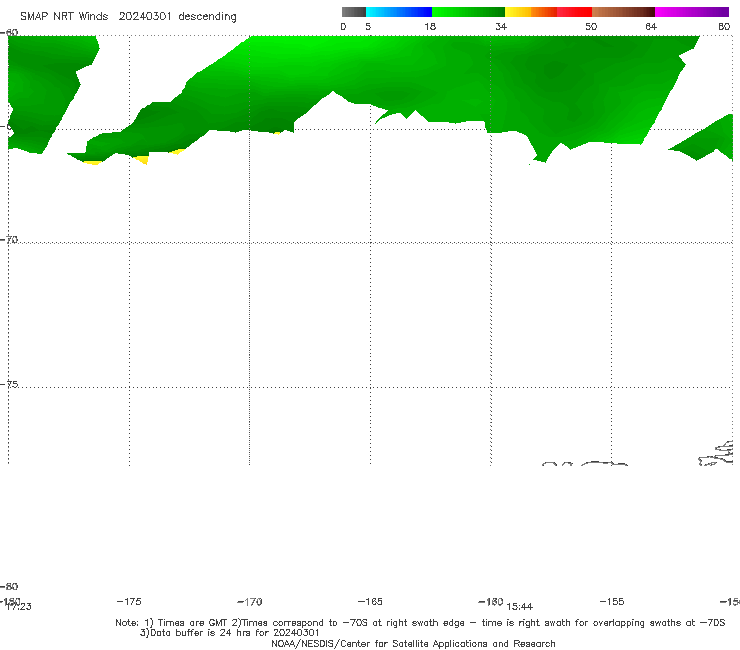
Task: Click the blue segment of the color bar
Action: (x=399, y=12)
